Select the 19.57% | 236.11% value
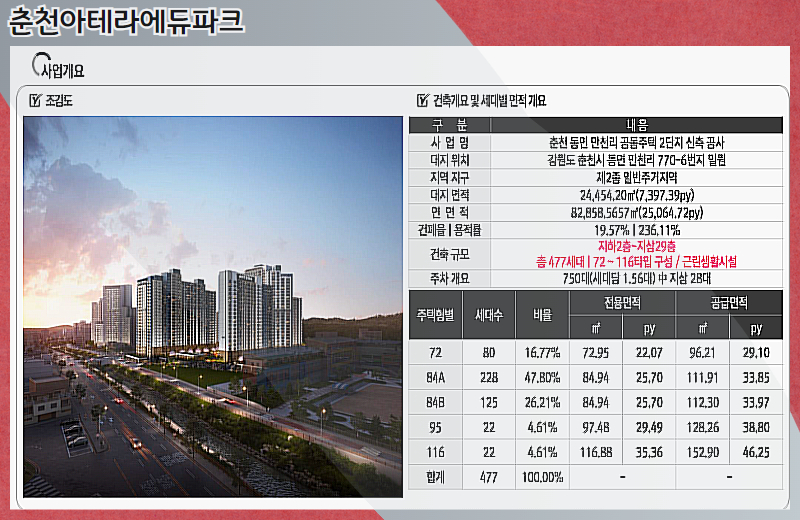Screen dimensions: 800x520 pos(637,230)
